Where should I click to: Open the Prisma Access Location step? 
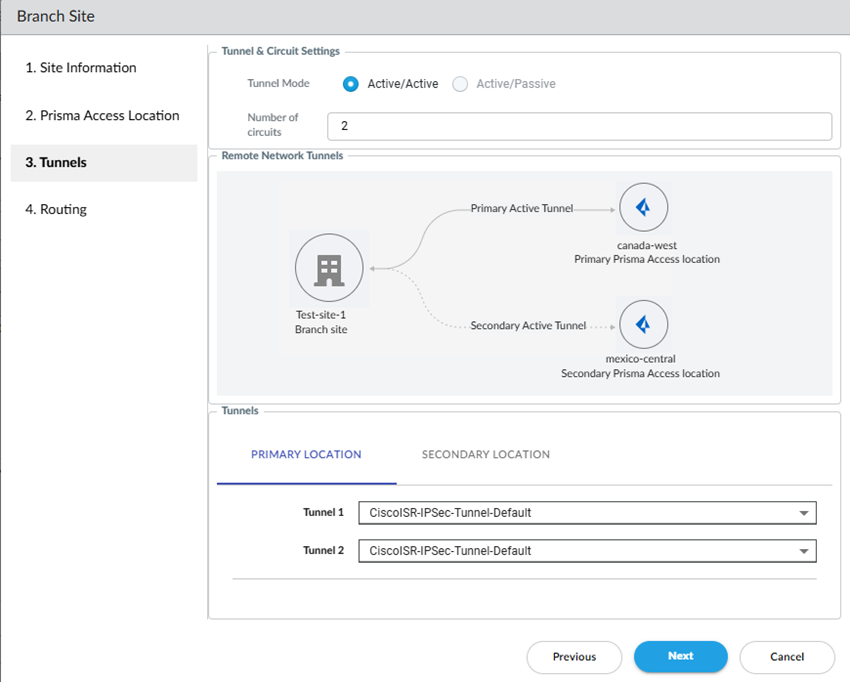102,116
